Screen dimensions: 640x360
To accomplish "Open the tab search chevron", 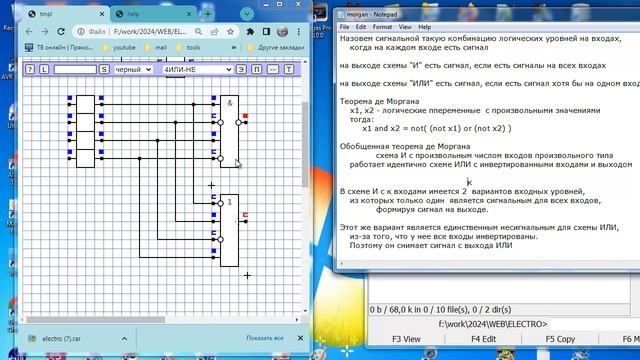I will (x=247, y=14).
